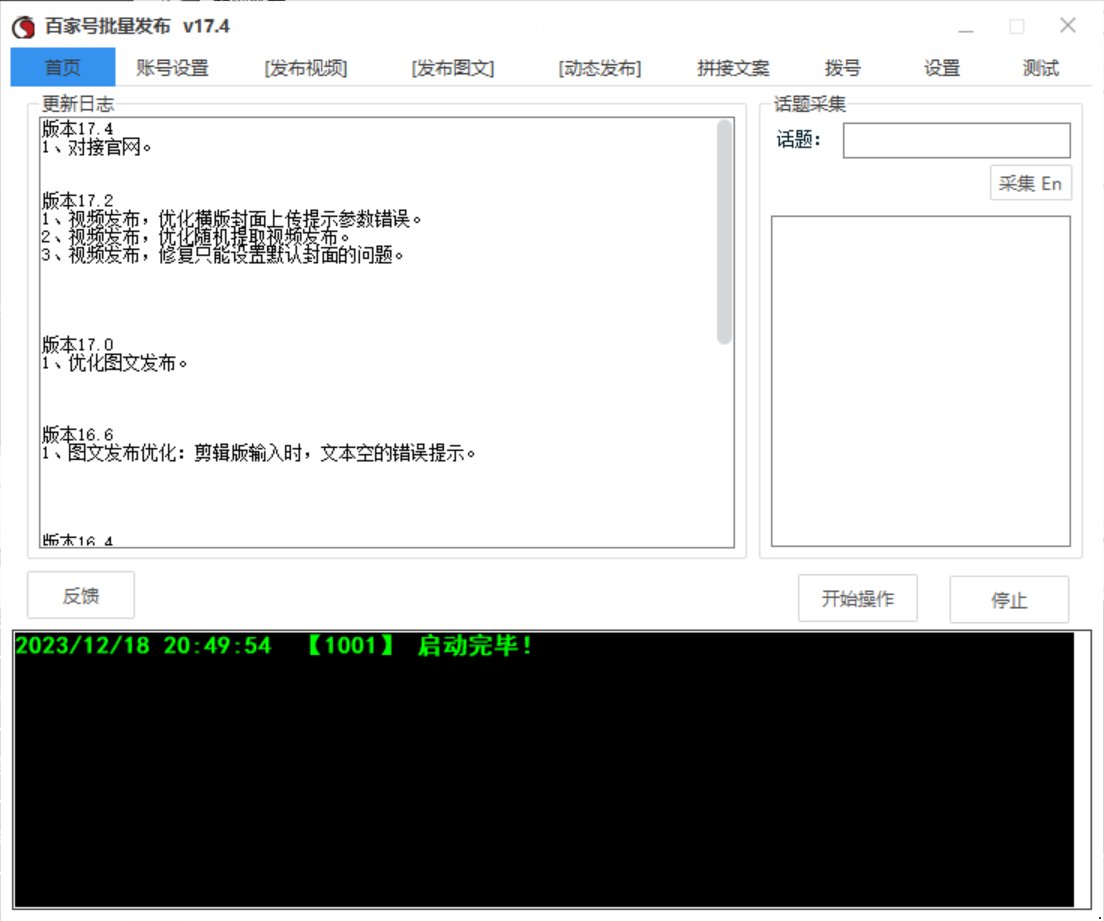1104x921 pixels.
Task: Click the 反馈 feedback button
Action: click(x=81, y=596)
